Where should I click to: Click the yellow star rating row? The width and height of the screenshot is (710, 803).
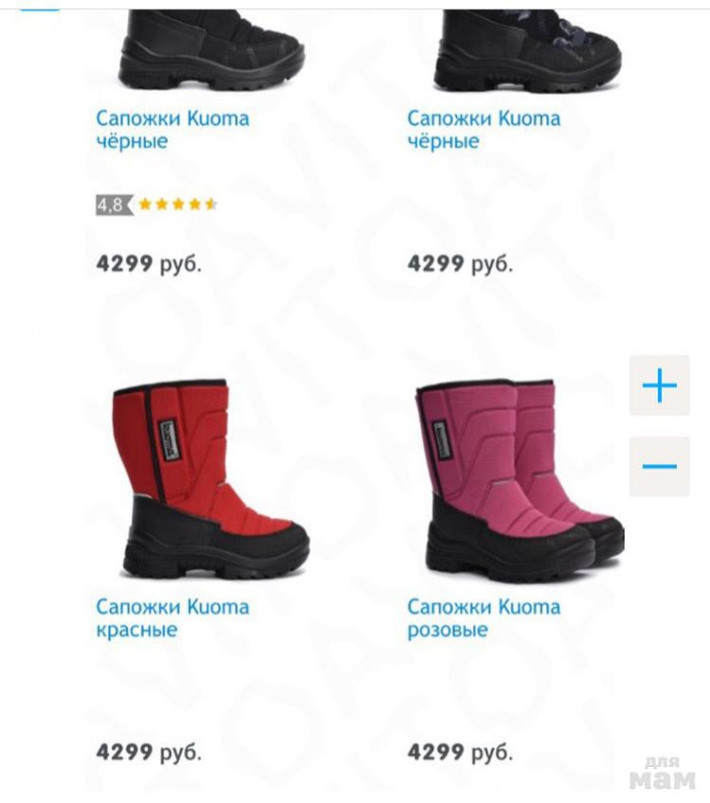178,205
